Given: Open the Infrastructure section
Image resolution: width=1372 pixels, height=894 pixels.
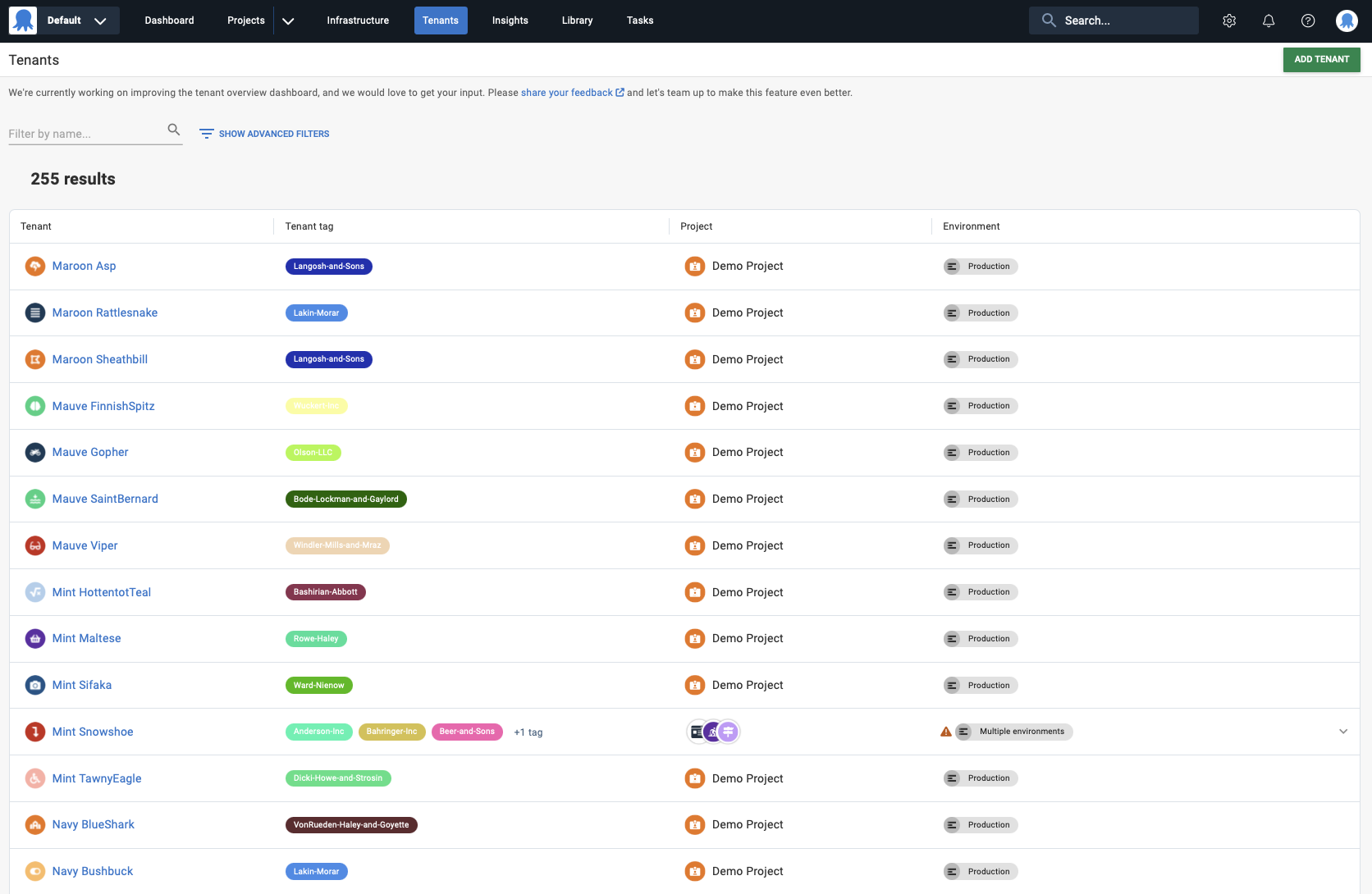Looking at the screenshot, I should click(358, 20).
